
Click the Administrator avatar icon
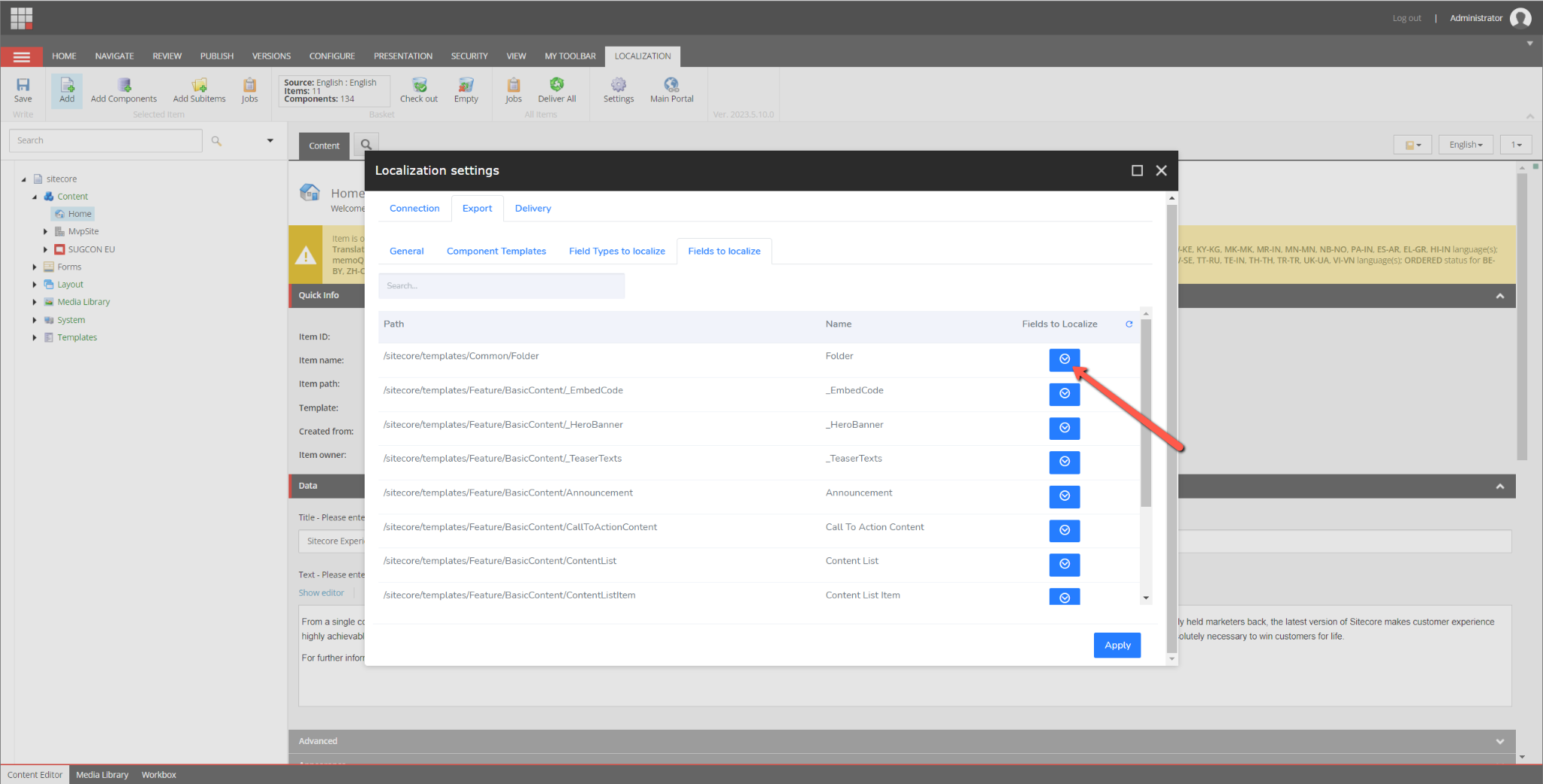pyautogui.click(x=1520, y=18)
